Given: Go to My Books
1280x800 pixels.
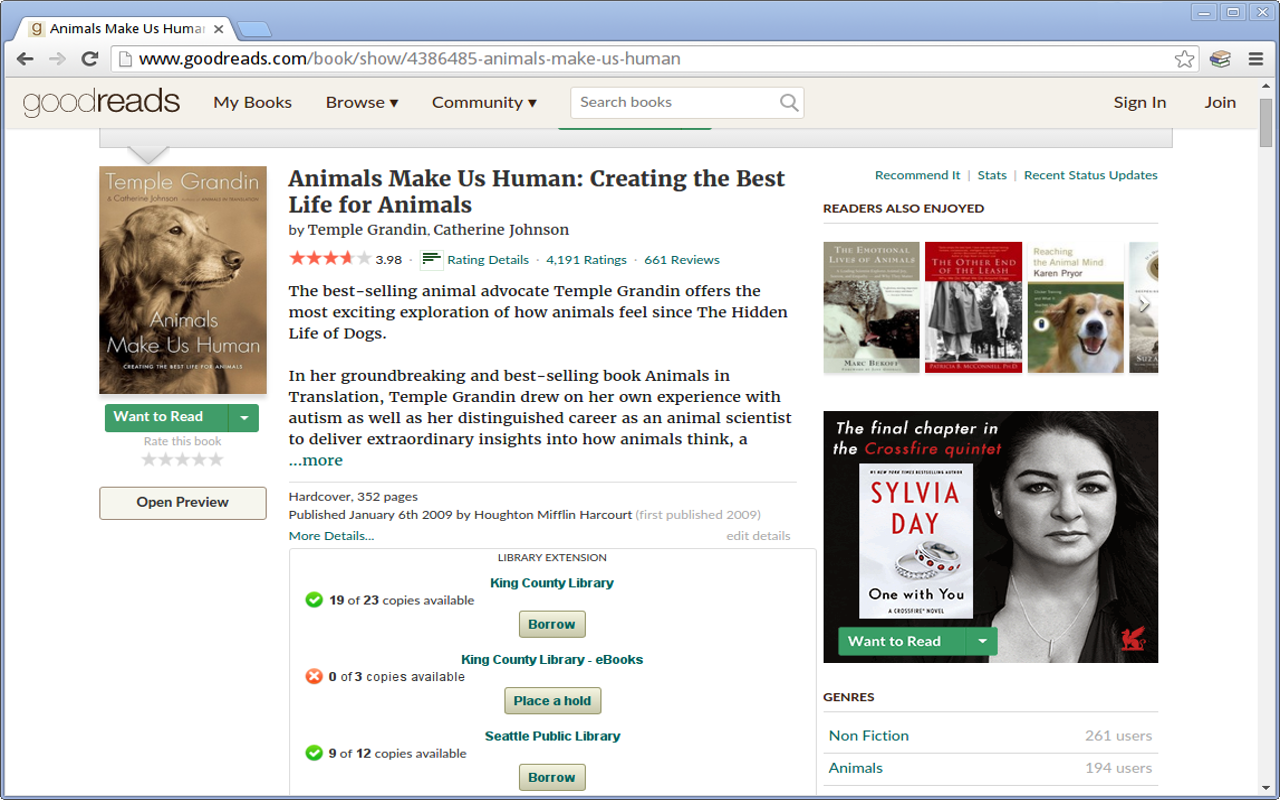Looking at the screenshot, I should point(252,102).
